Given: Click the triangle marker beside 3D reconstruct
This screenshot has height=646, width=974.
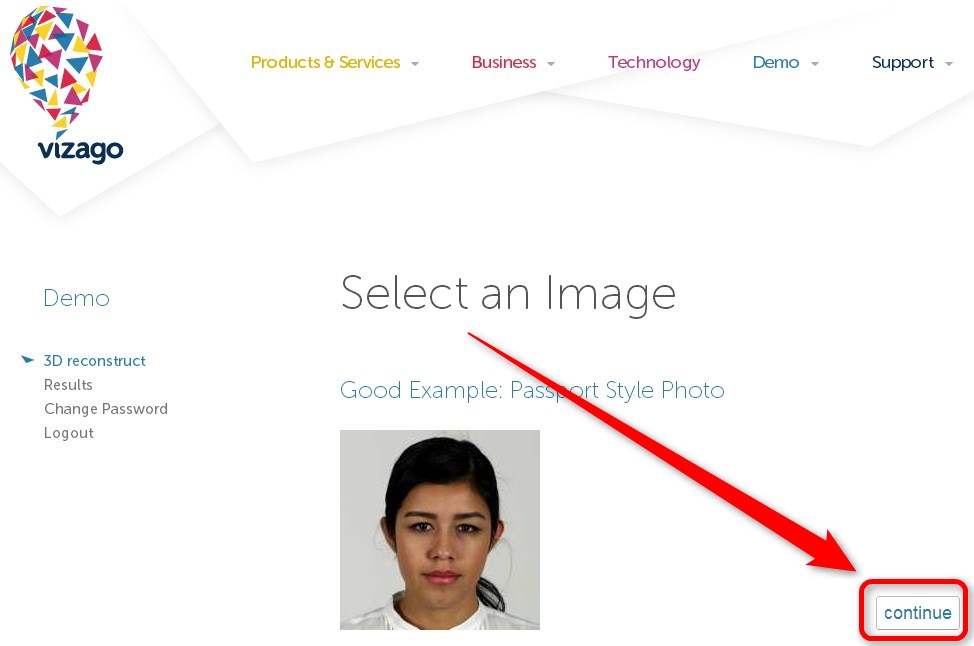Looking at the screenshot, I should coord(27,360).
